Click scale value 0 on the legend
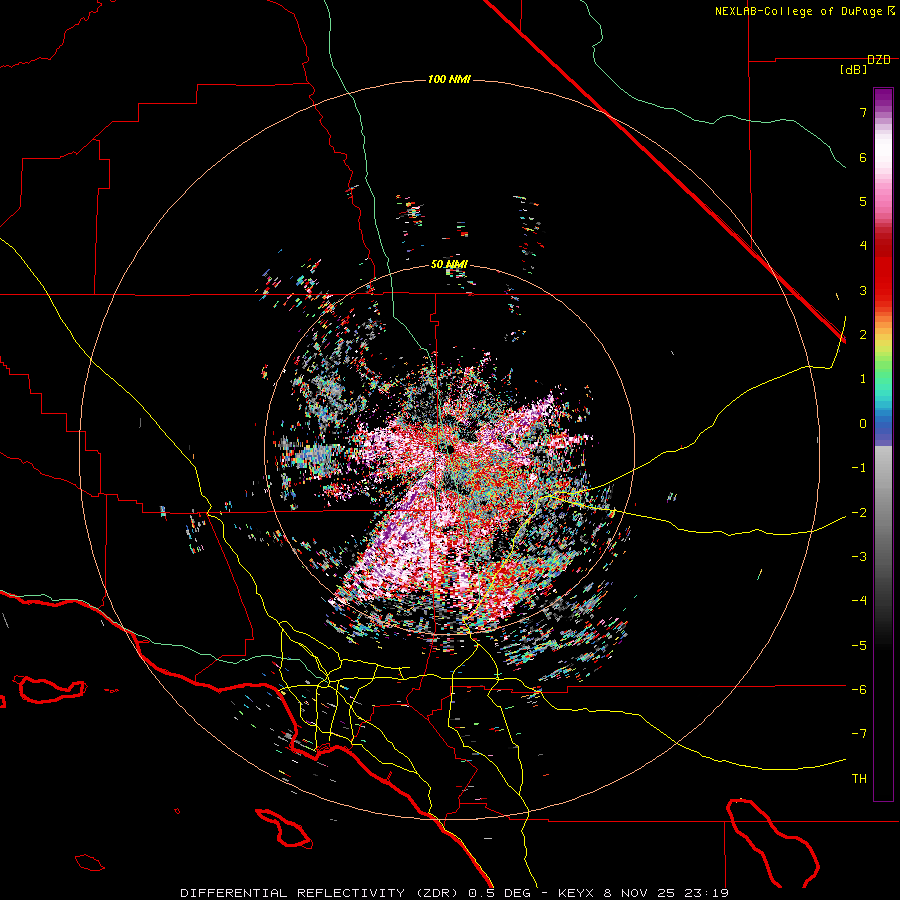The height and width of the screenshot is (900, 900). [863, 424]
